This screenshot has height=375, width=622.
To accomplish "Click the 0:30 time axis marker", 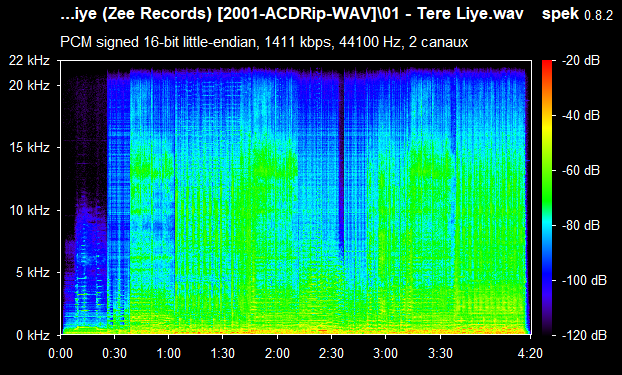I will [114, 353].
